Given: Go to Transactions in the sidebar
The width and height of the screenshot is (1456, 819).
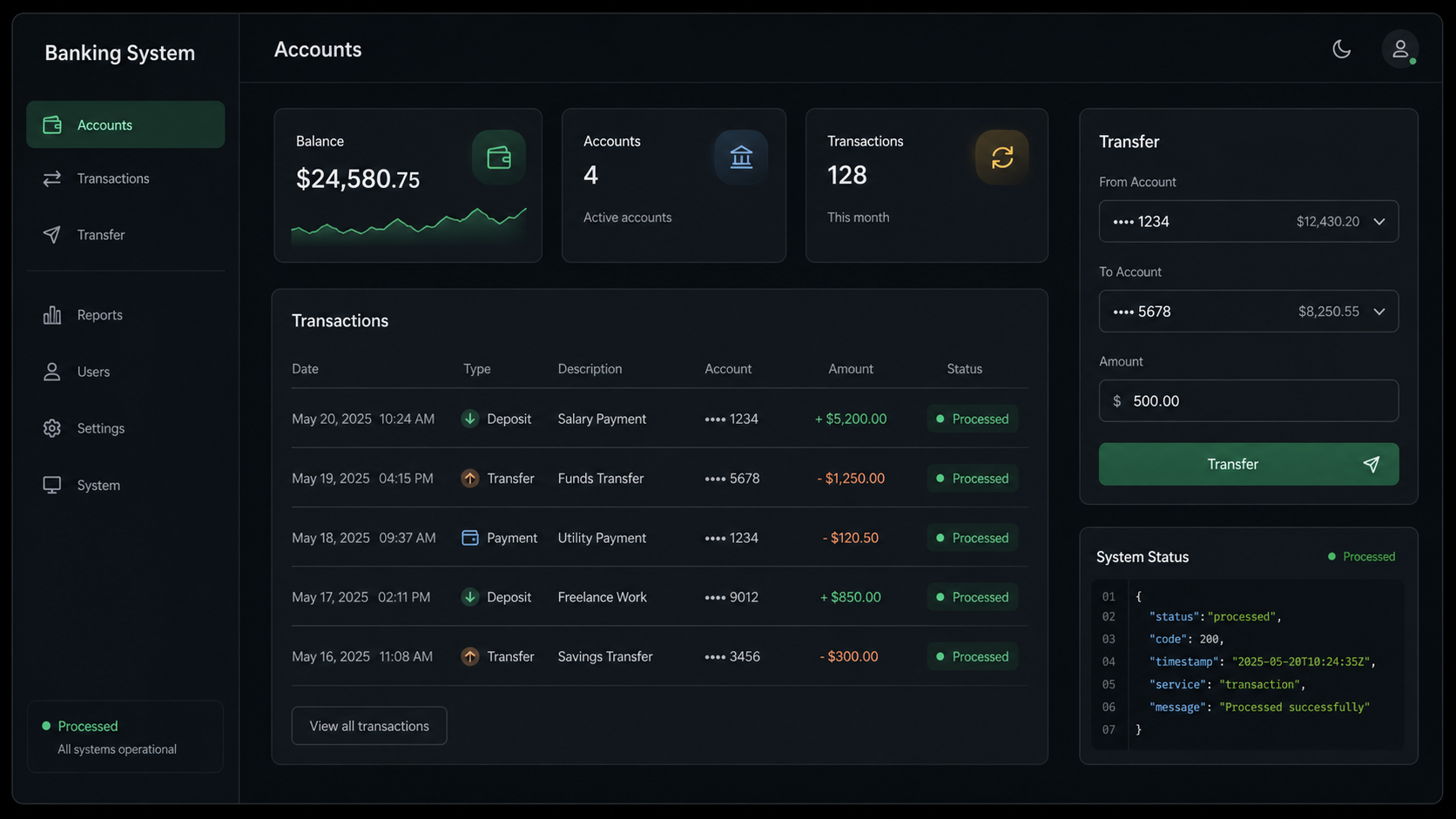Looking at the screenshot, I should point(125,178).
